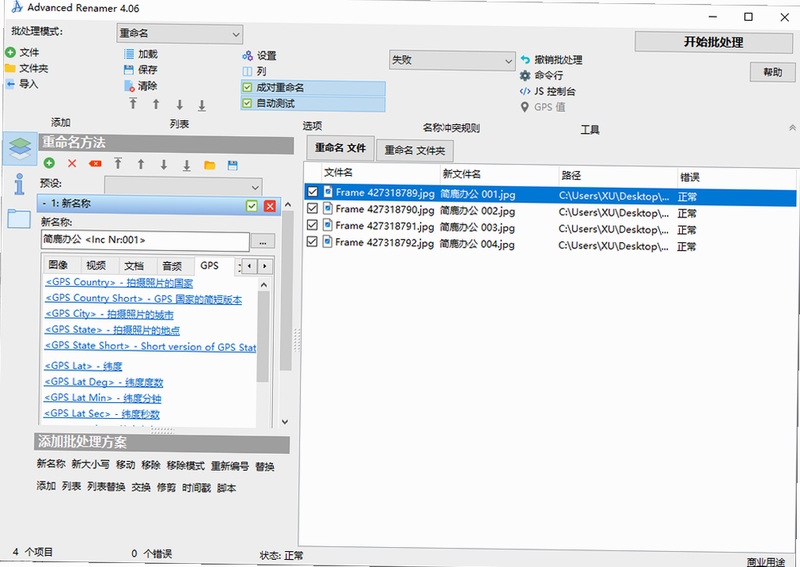Collapse the 1: 新名称 method header
This screenshot has width=800, height=567.
pyautogui.click(x=44, y=203)
